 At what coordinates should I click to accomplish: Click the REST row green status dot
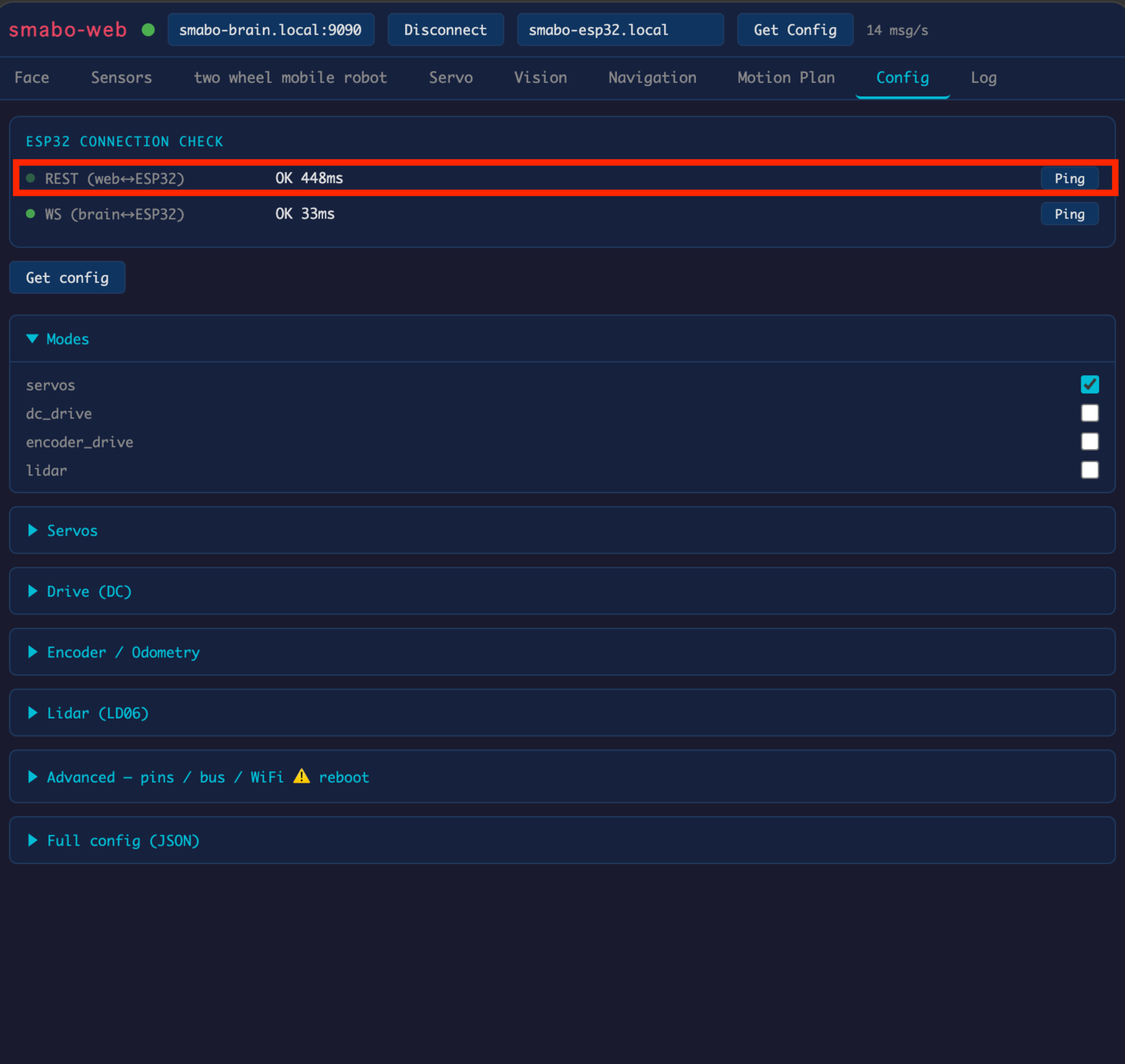pyautogui.click(x=31, y=178)
